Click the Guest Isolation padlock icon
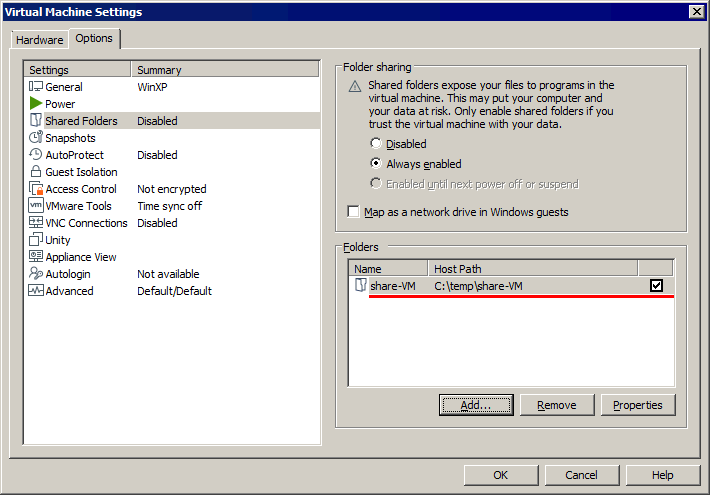Image resolution: width=710 pixels, height=495 pixels. [36, 172]
